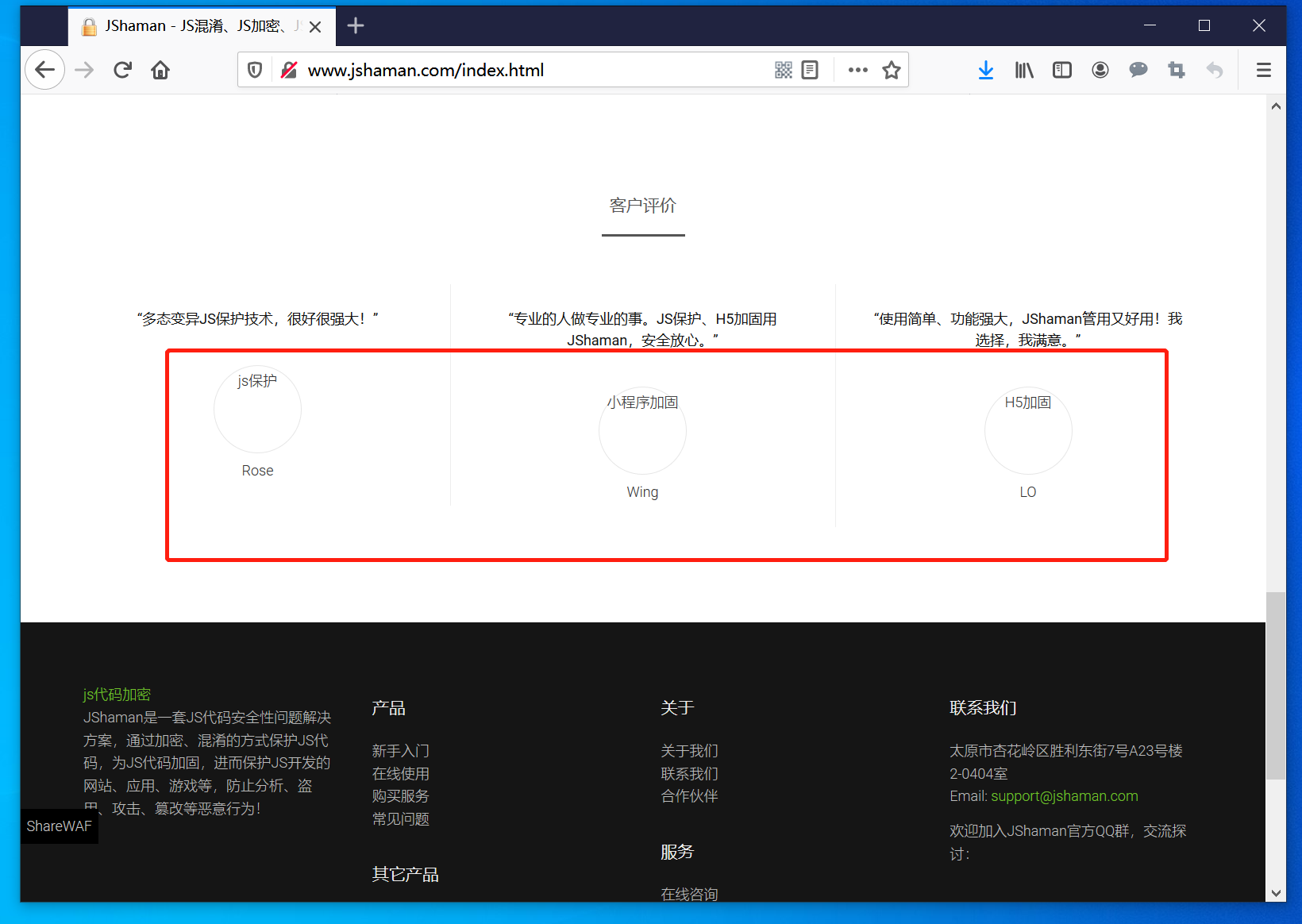Screen dimensions: 1302x924
Task: View insecure connection padlock details
Action: click(289, 70)
